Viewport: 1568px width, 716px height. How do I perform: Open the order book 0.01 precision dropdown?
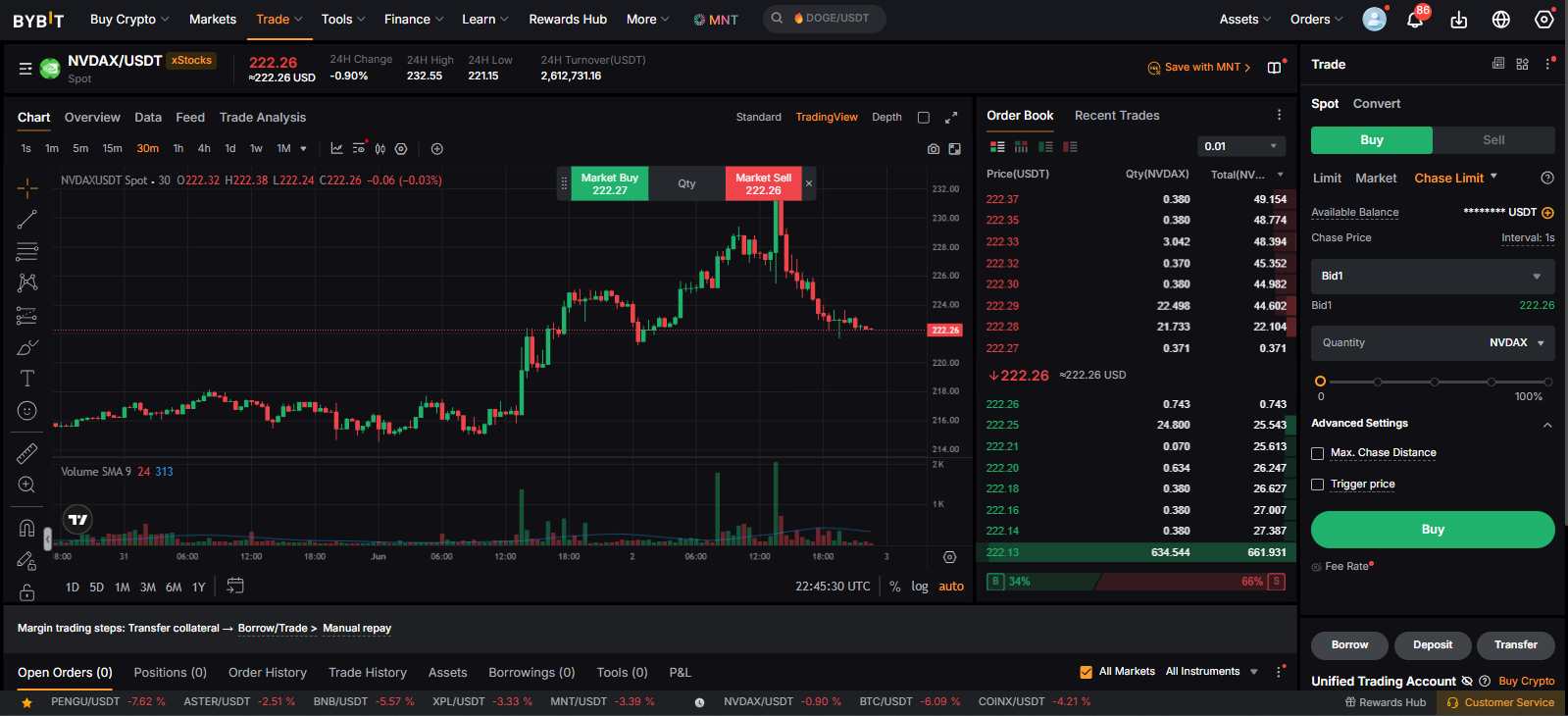[1241, 146]
